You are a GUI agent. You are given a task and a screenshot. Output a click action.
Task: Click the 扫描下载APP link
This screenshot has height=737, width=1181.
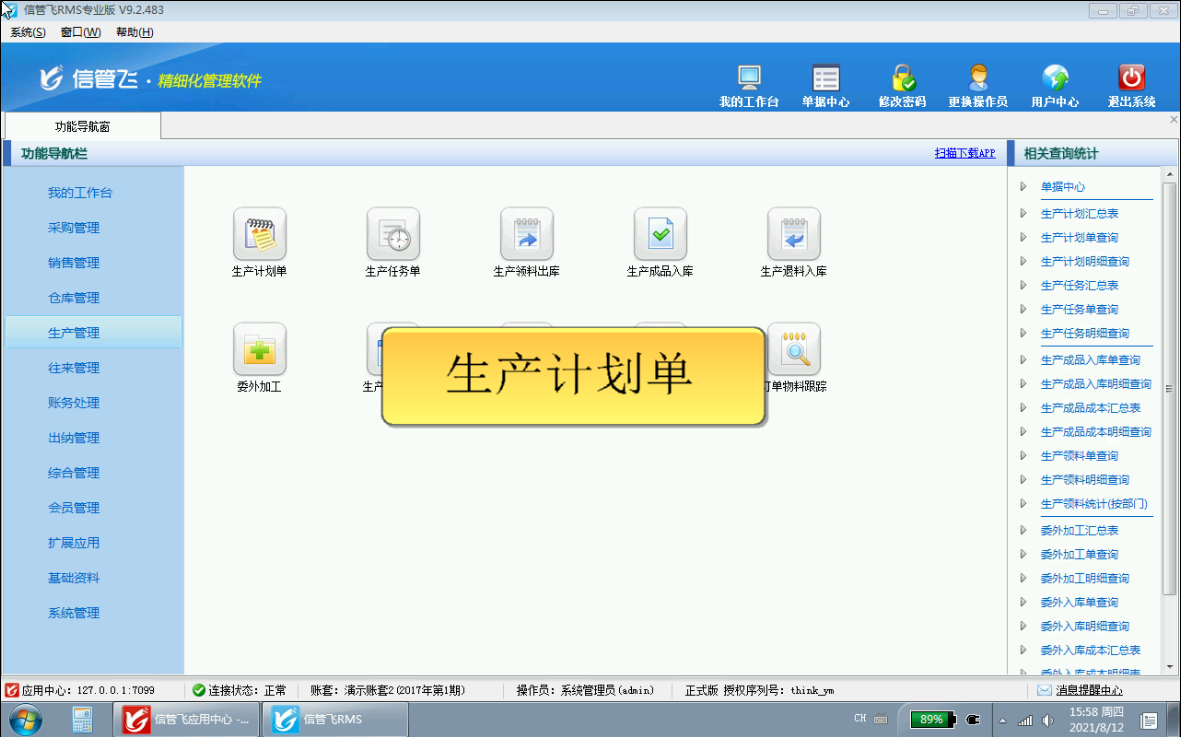point(965,153)
